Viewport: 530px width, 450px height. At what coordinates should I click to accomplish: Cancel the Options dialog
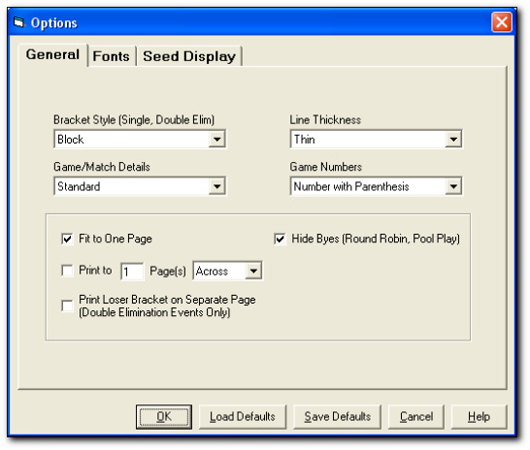(x=416, y=417)
